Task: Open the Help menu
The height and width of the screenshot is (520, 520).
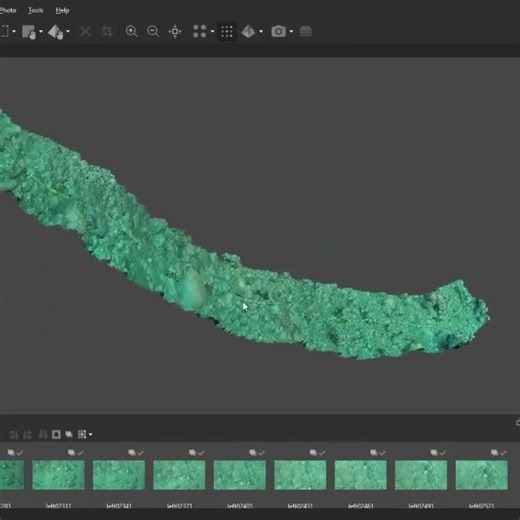Action: point(62,10)
